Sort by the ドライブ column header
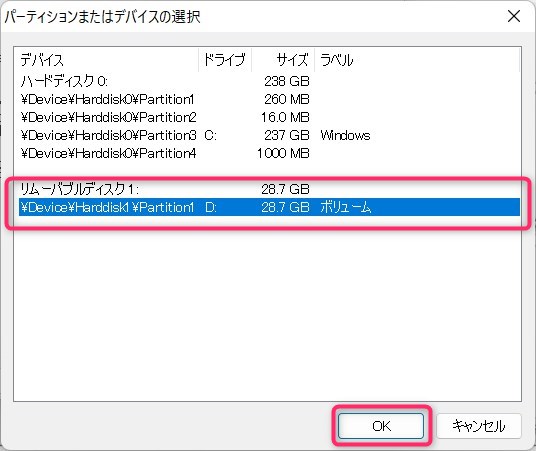 pyautogui.click(x=225, y=60)
